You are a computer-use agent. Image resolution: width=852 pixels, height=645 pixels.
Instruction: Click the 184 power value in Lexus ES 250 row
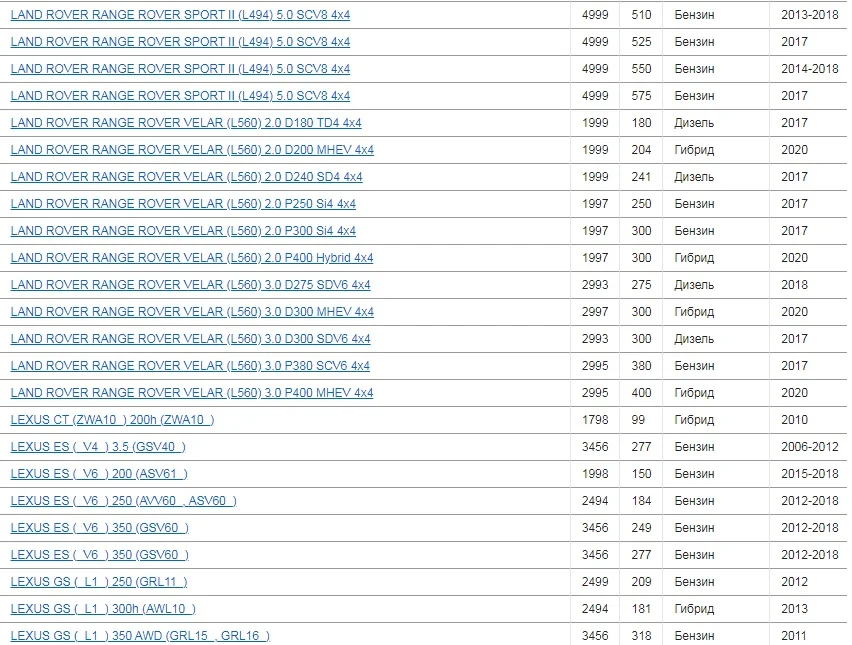641,501
